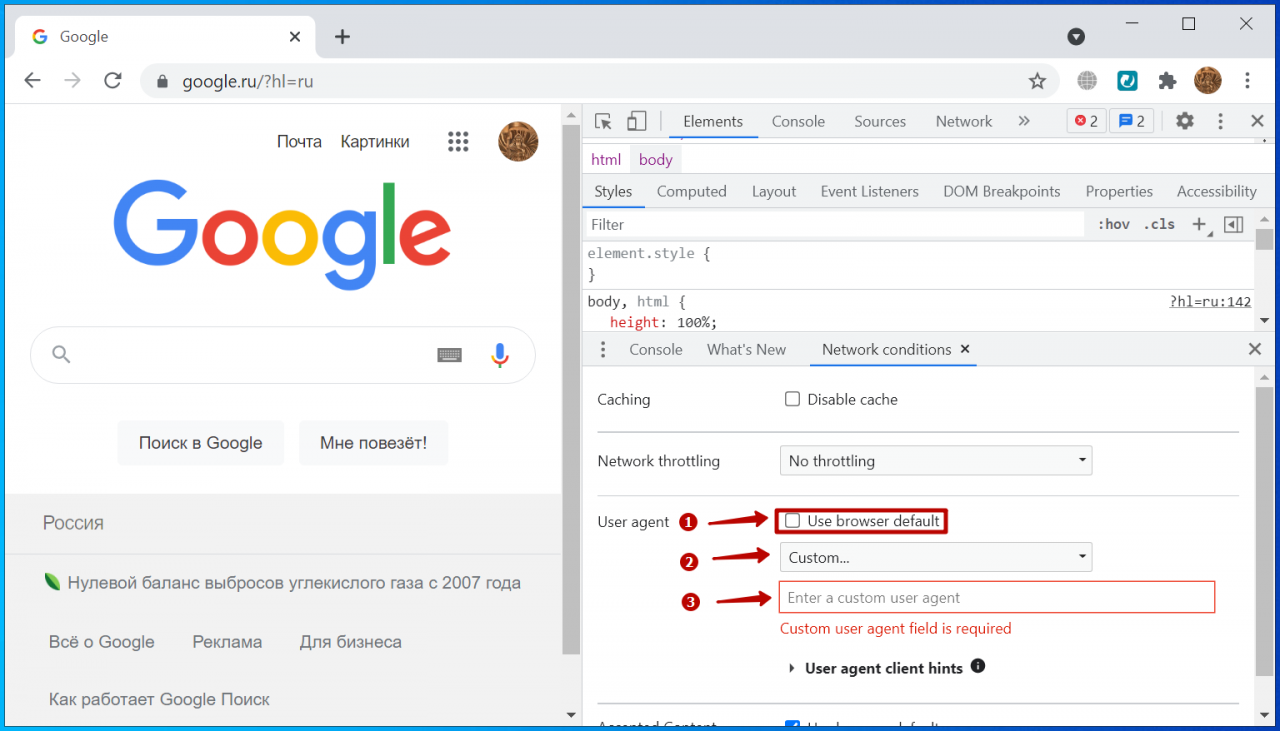This screenshot has width=1280, height=731.
Task: Switch to the Elements tab
Action: (713, 121)
